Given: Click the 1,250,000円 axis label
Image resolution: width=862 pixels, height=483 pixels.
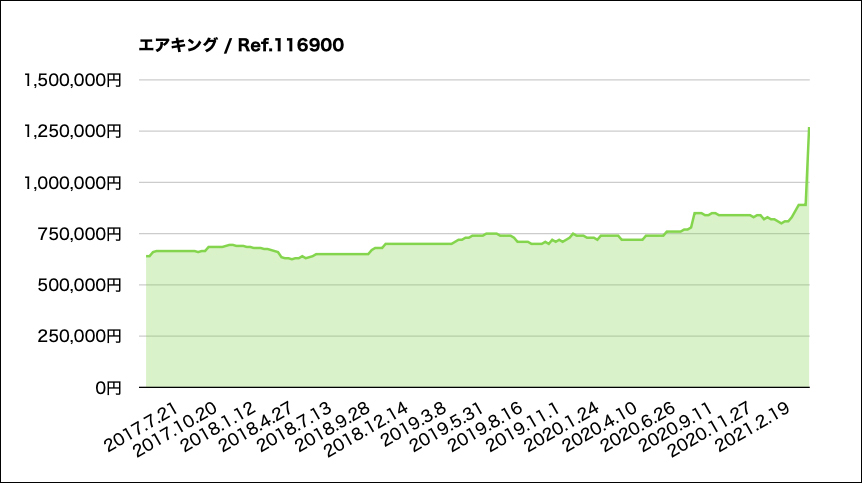Looking at the screenshot, I should coord(72,131).
